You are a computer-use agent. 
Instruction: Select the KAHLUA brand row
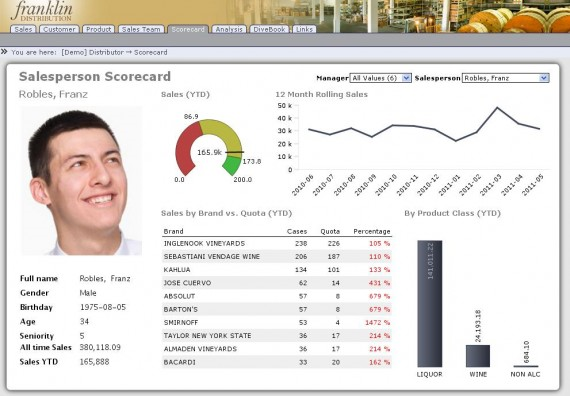coord(277,269)
